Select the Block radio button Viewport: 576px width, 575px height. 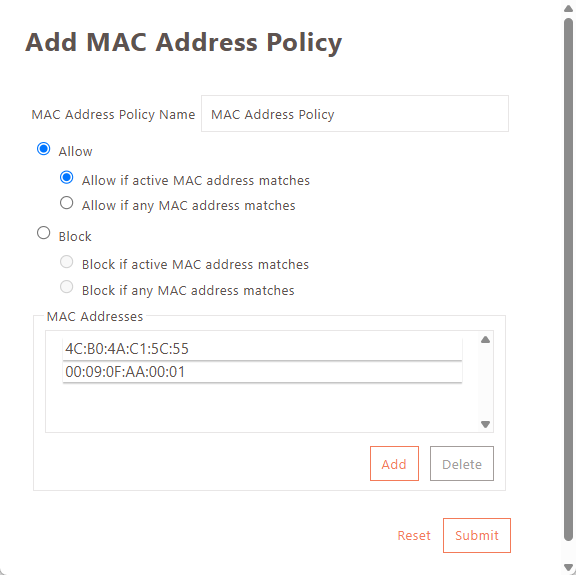(x=44, y=233)
